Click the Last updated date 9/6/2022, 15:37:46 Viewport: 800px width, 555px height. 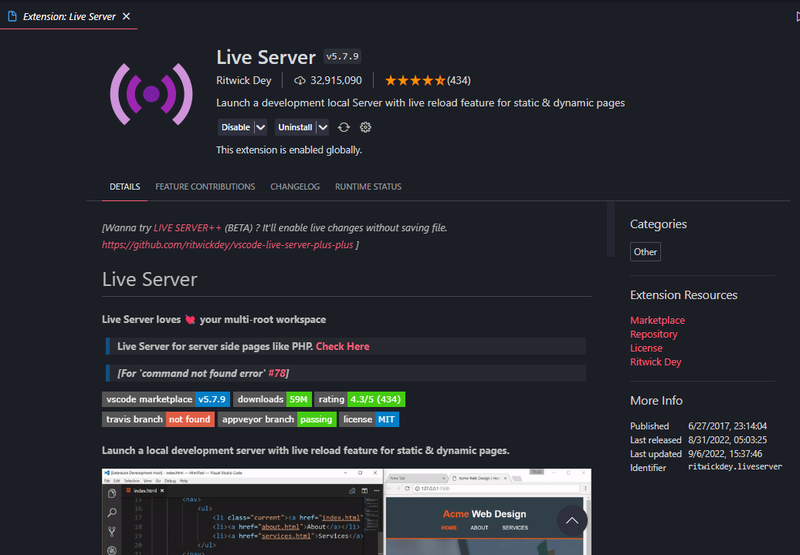coord(725,453)
